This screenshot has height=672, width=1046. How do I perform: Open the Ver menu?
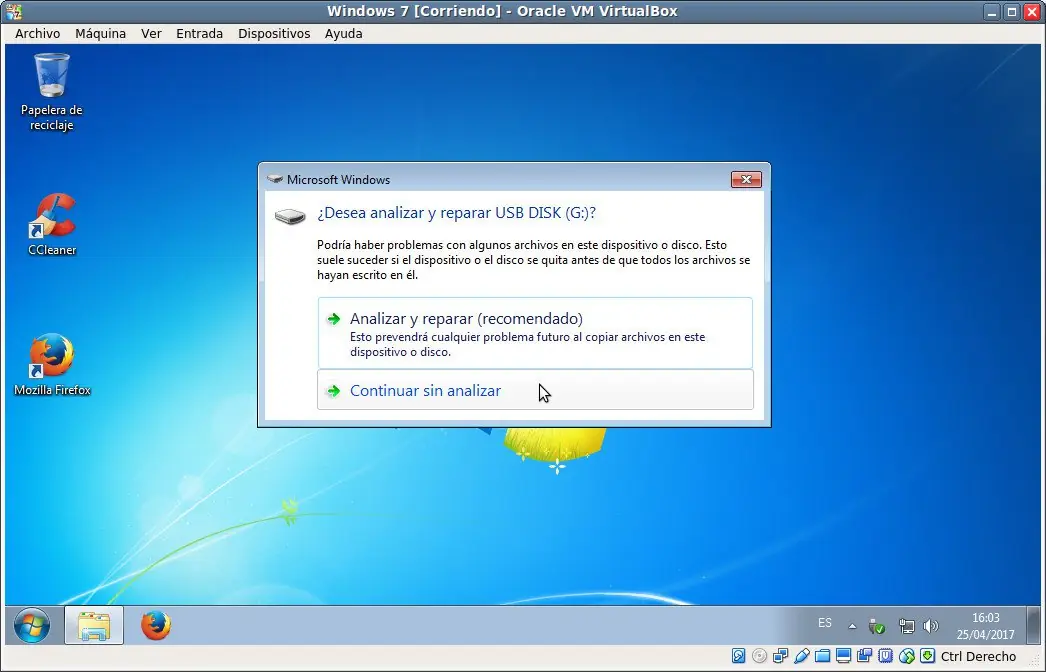[151, 33]
